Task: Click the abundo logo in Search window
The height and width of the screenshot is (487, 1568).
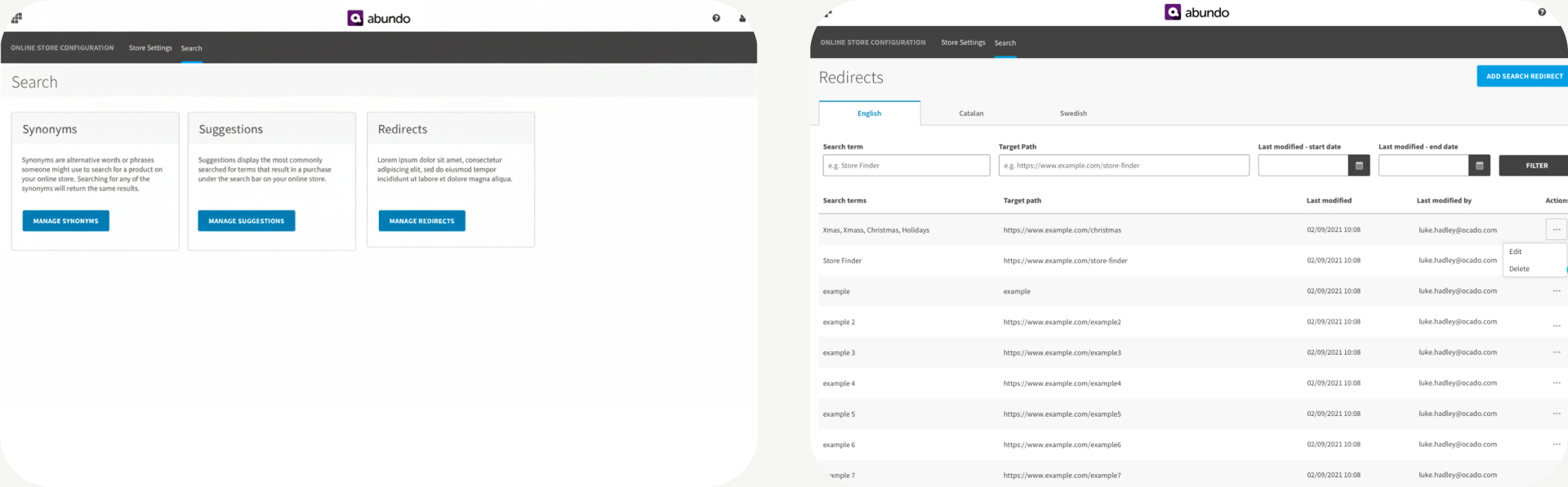Action: tap(379, 18)
